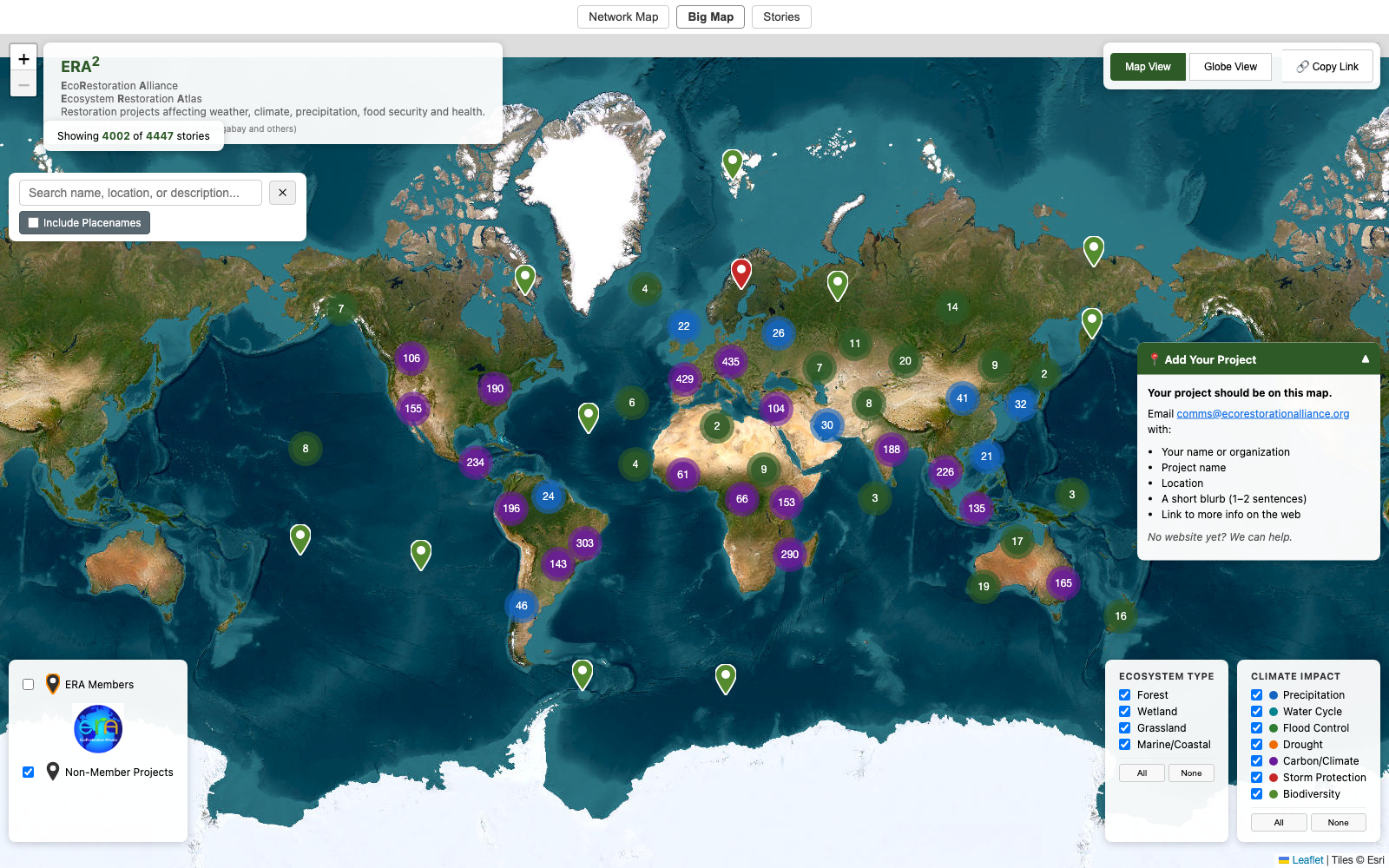Click the red map pin over Scandinavia
1389x868 pixels.
741,273
